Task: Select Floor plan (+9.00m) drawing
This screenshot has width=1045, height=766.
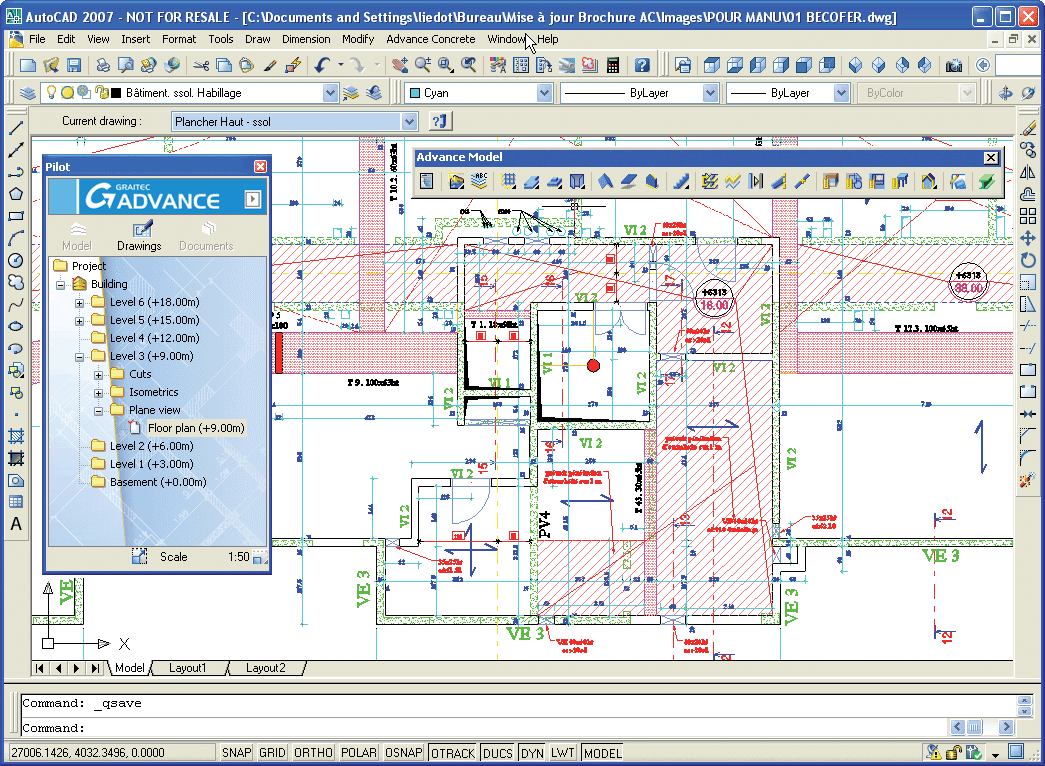Action: 195,428
